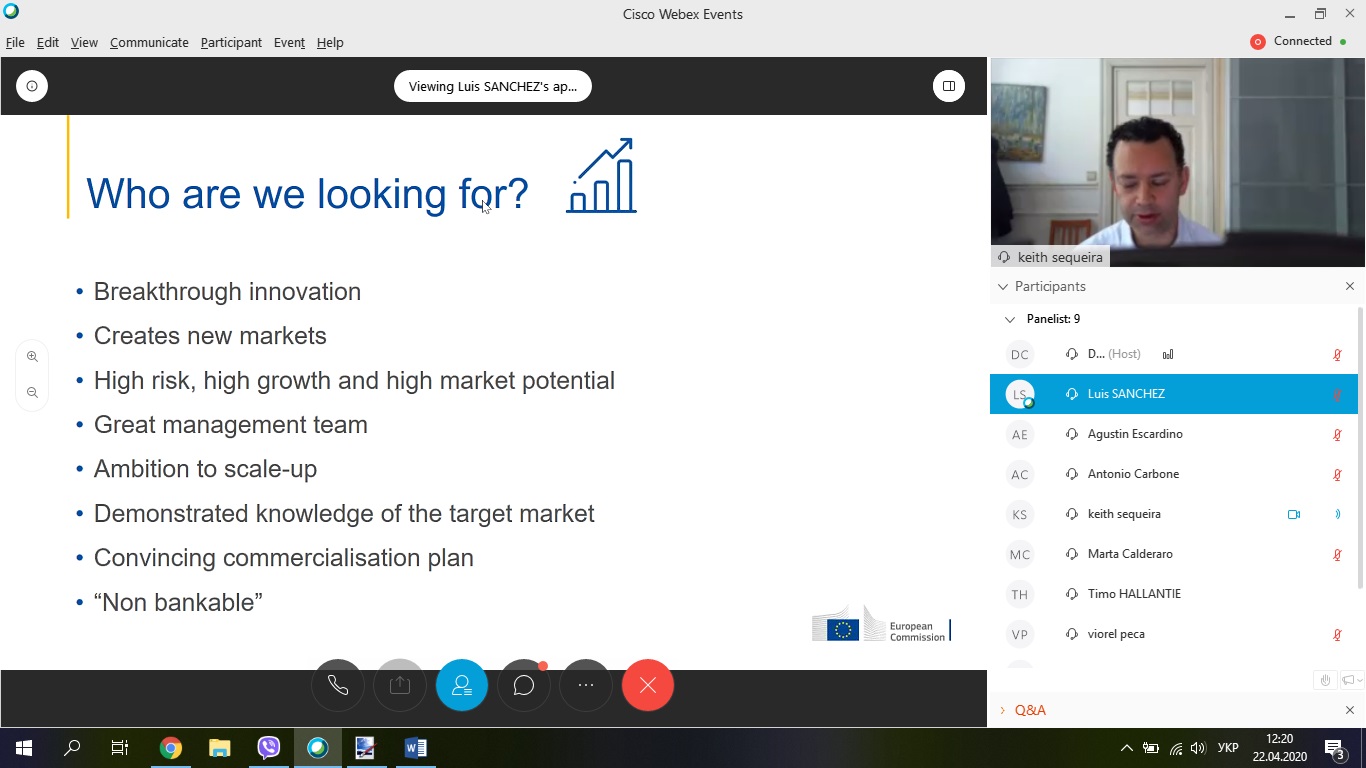Open the Windows Start menu

24,747
